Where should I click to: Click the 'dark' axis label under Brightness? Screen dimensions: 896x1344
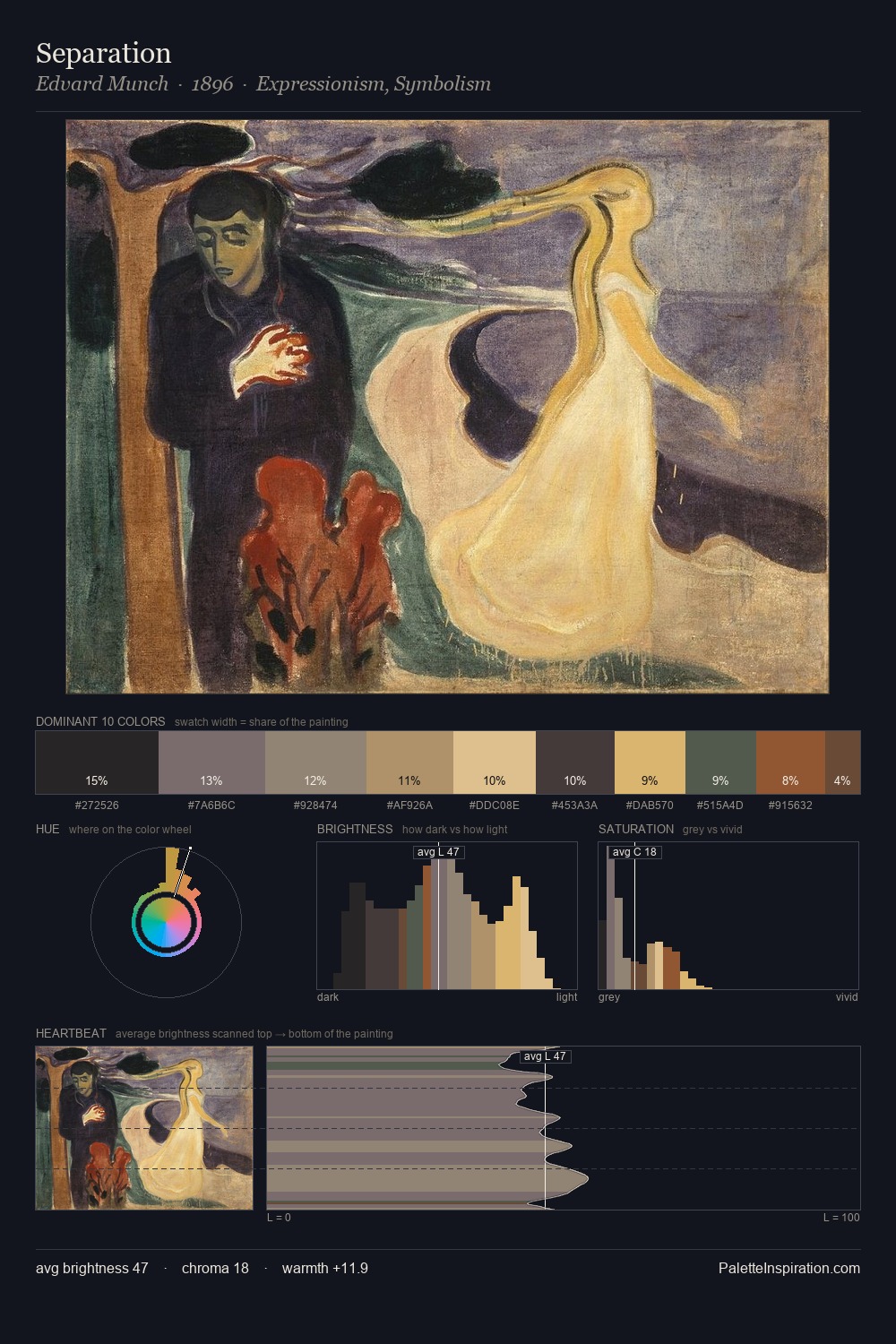pos(328,997)
